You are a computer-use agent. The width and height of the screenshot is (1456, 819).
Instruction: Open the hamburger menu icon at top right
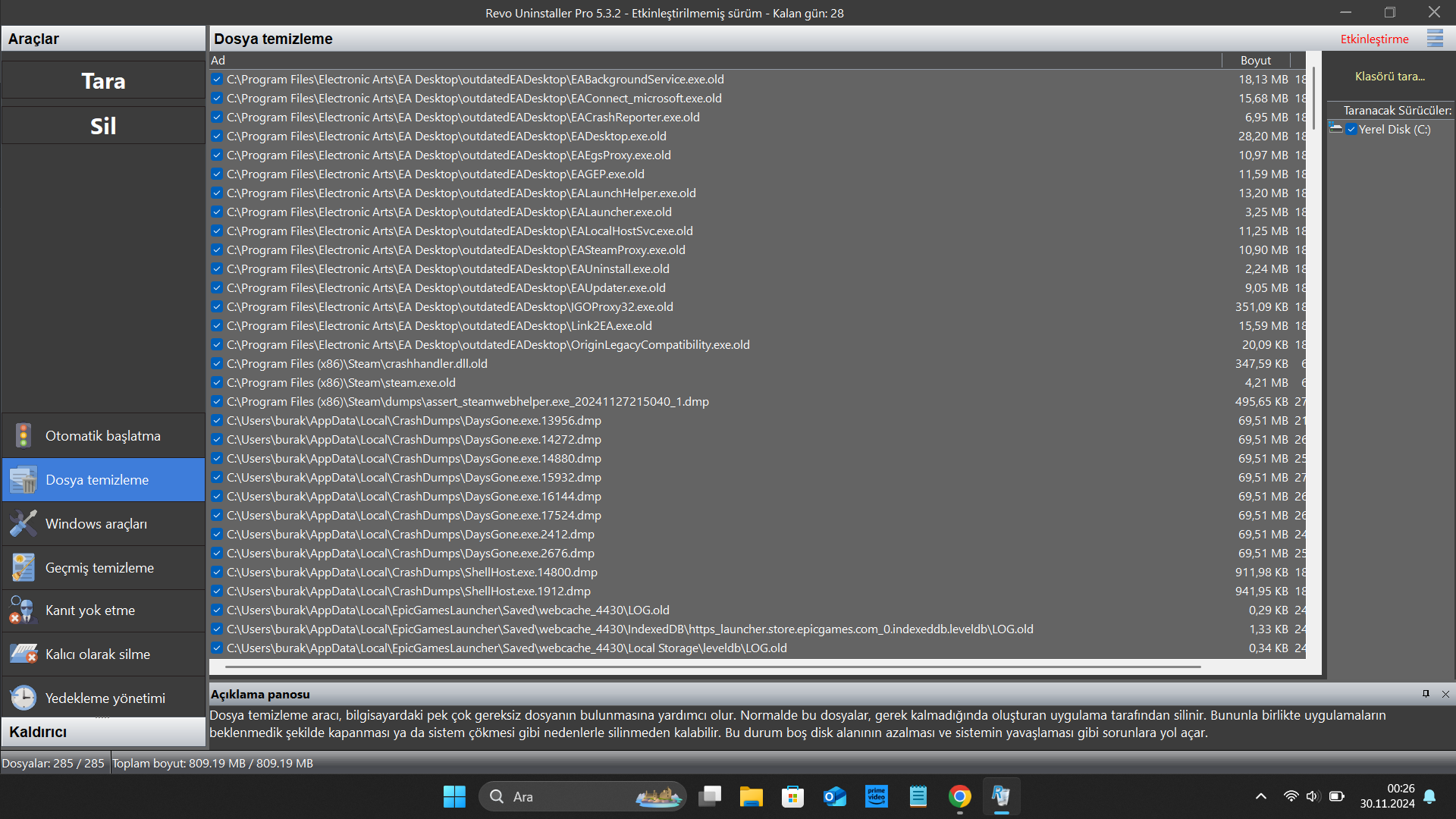point(1435,39)
